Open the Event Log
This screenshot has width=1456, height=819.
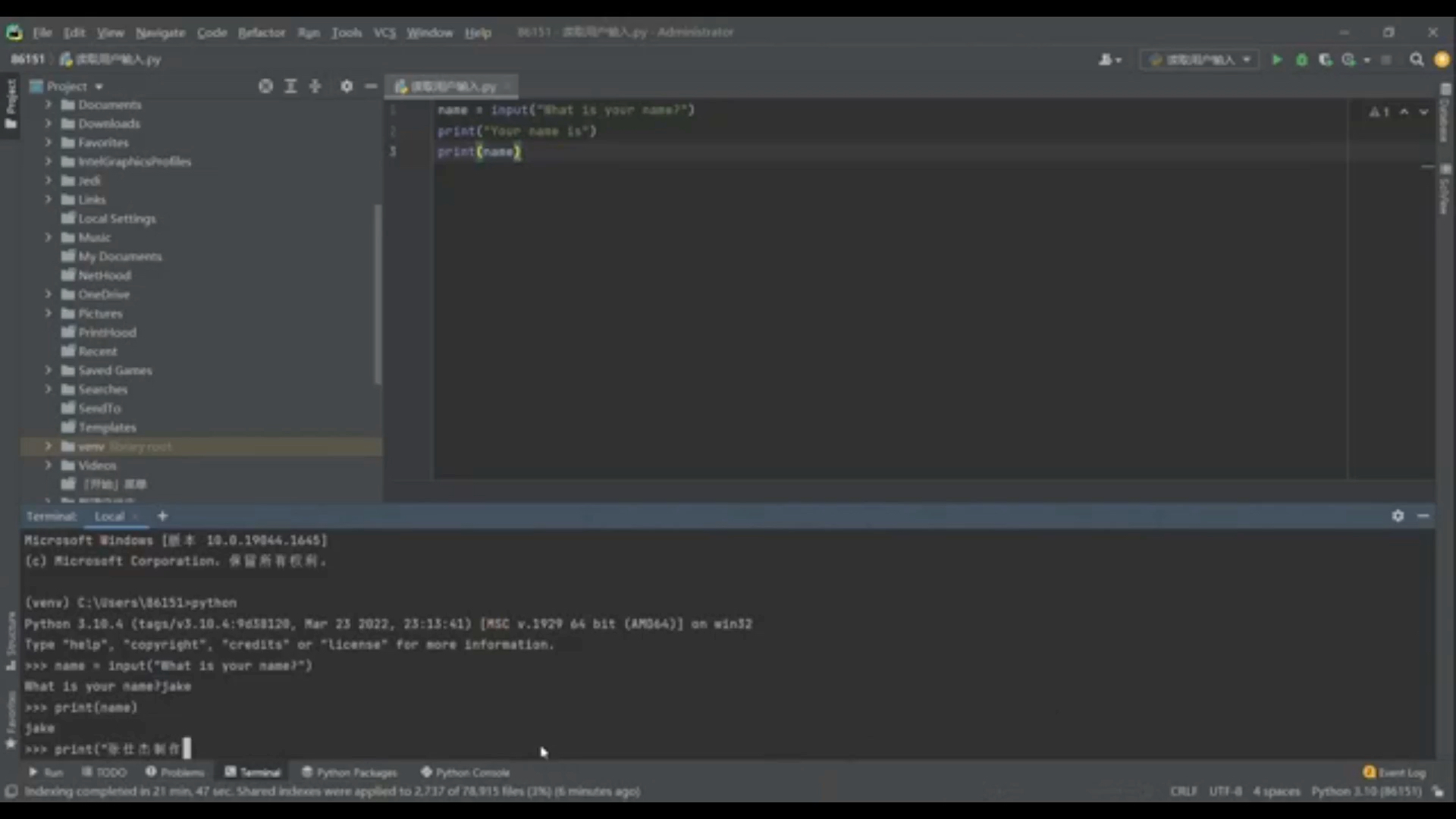click(x=1394, y=772)
